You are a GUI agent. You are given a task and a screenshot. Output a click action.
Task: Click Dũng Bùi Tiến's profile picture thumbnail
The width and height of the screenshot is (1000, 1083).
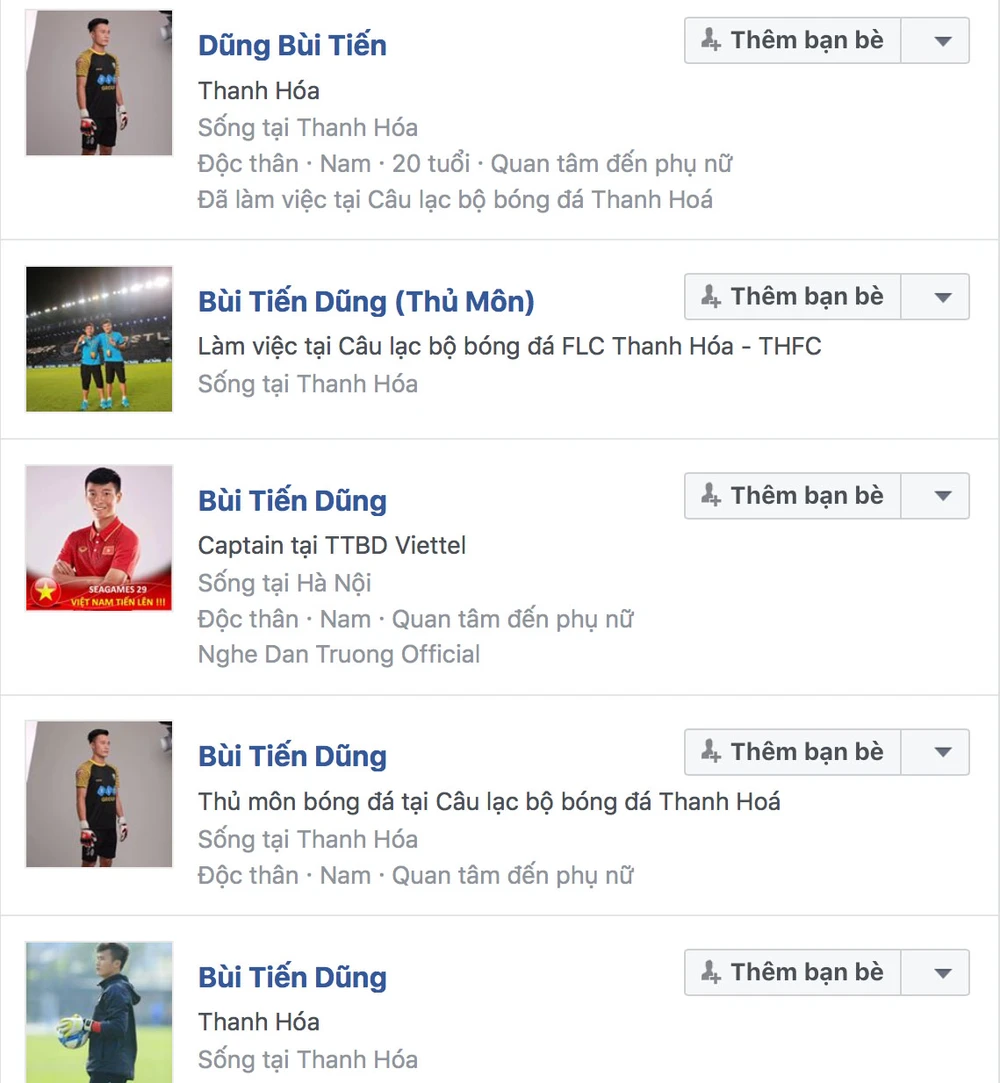point(99,83)
